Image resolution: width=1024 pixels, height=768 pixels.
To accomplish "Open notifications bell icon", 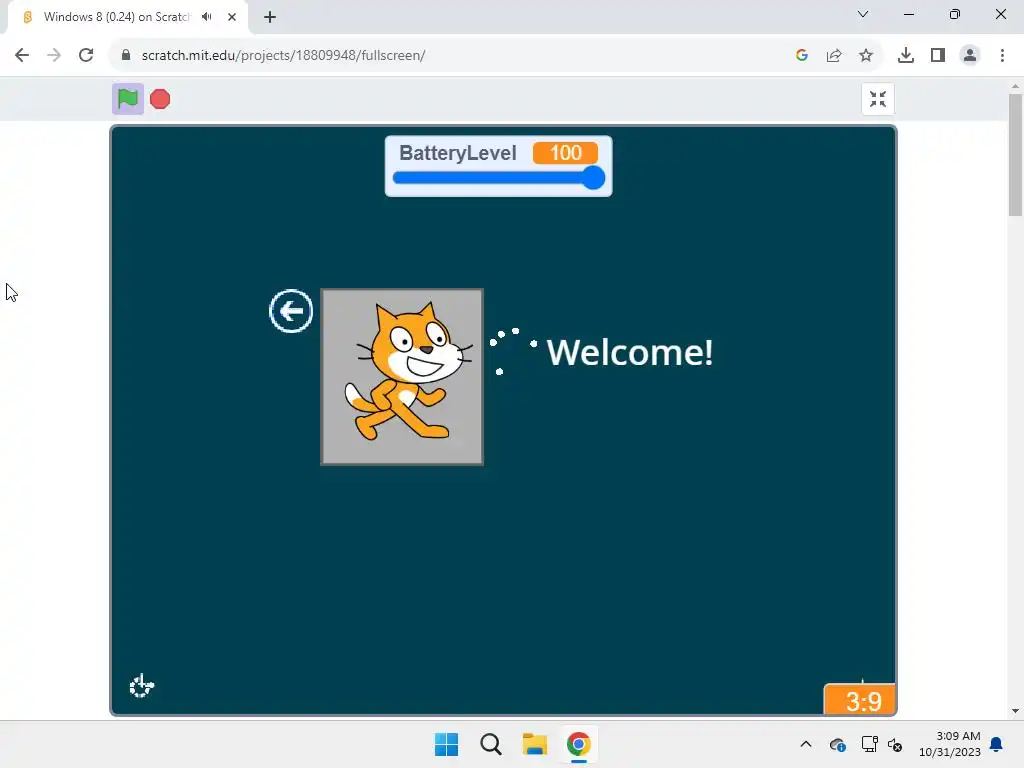I will coord(997,744).
